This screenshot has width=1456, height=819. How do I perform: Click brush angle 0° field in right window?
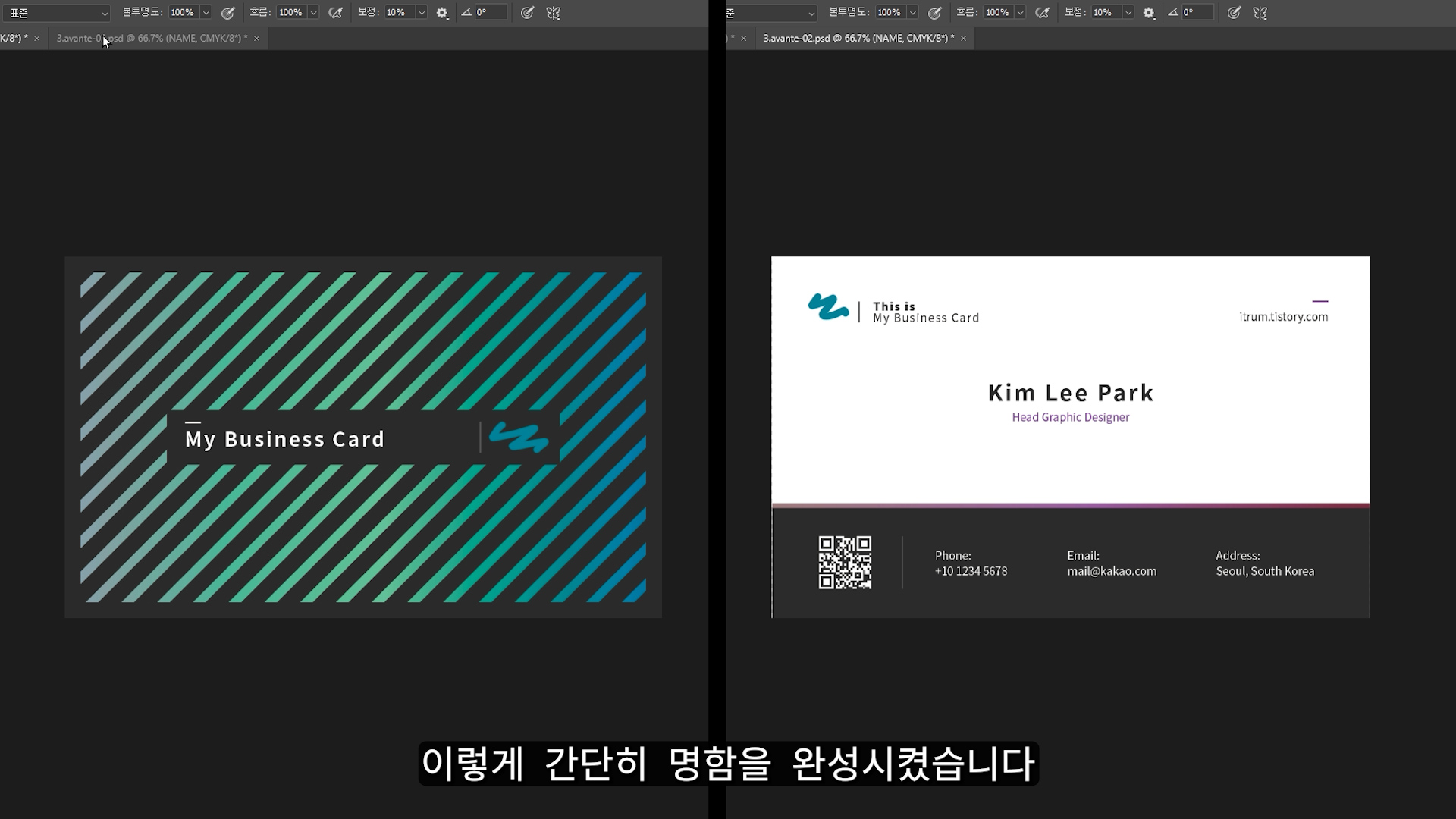click(1197, 12)
